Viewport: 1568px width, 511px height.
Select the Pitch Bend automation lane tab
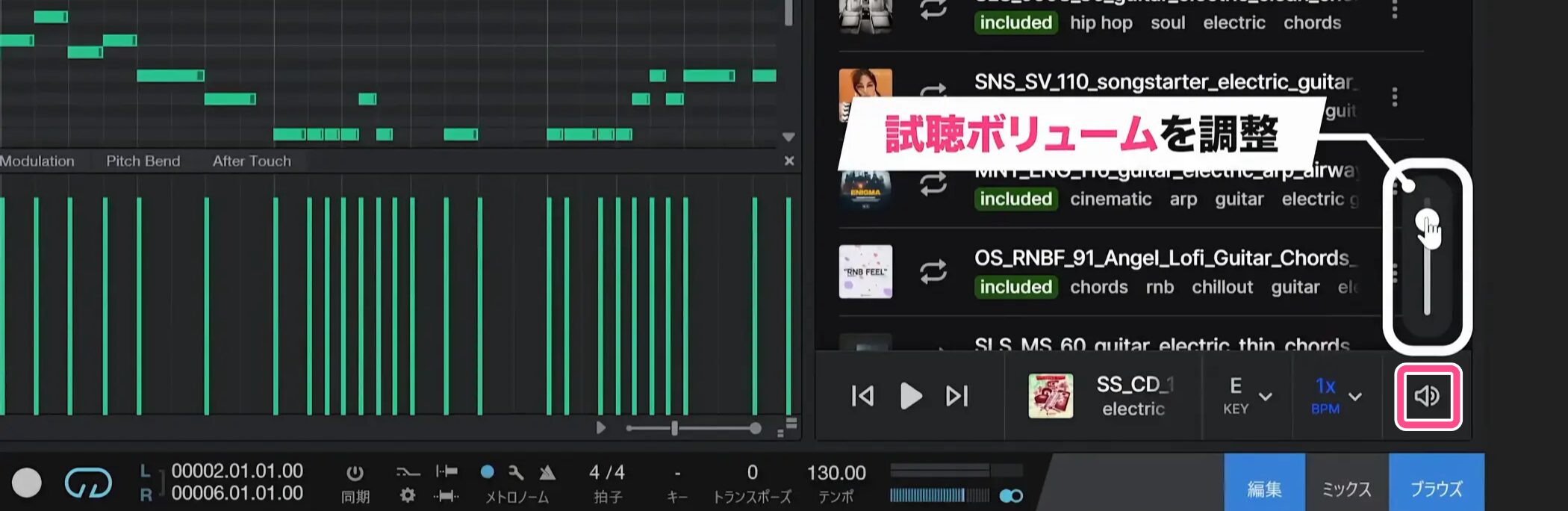143,161
